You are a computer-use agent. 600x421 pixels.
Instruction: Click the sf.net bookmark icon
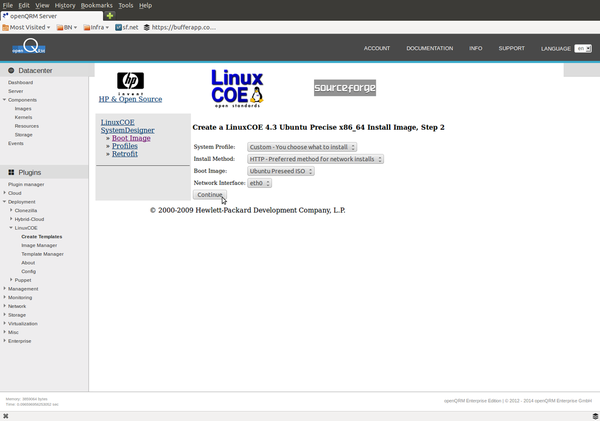[119, 27]
